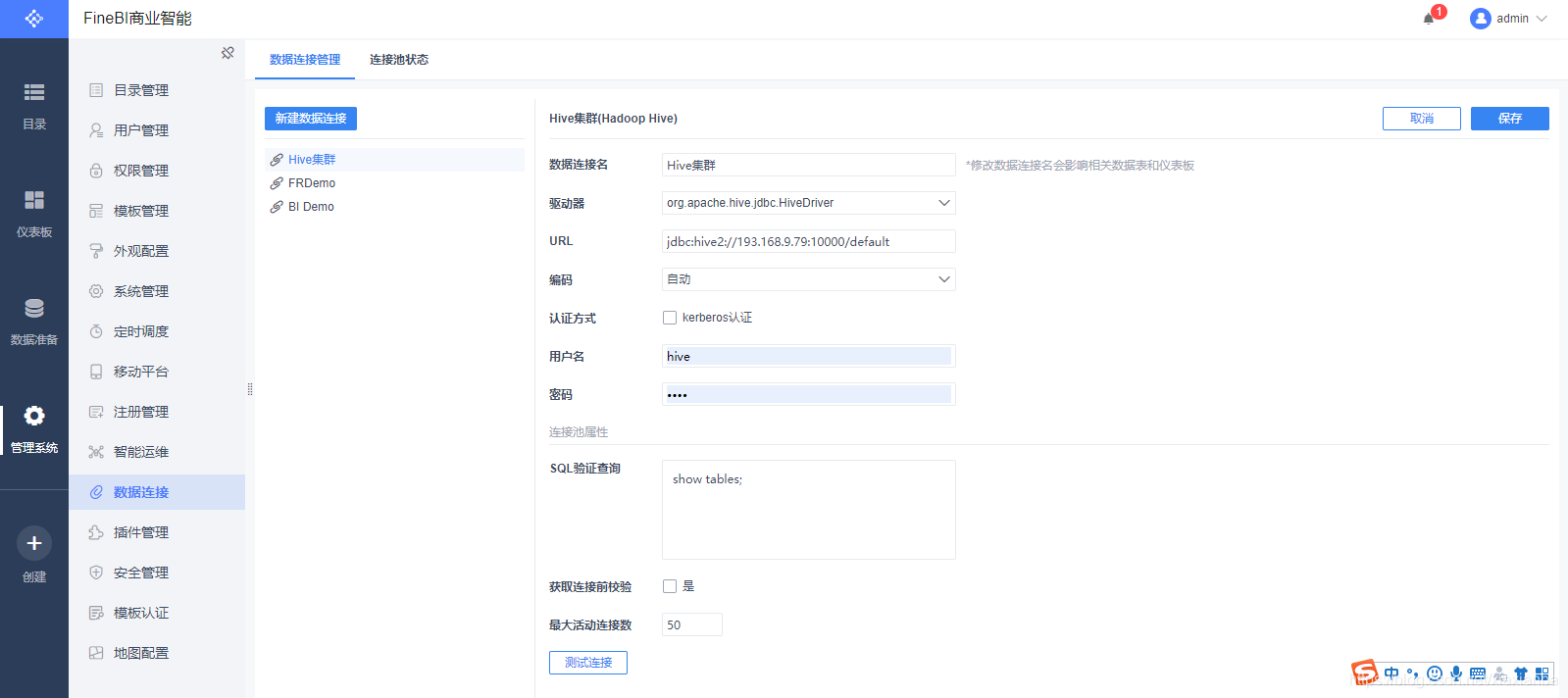Click the 用户管理 person icon

tap(96, 130)
